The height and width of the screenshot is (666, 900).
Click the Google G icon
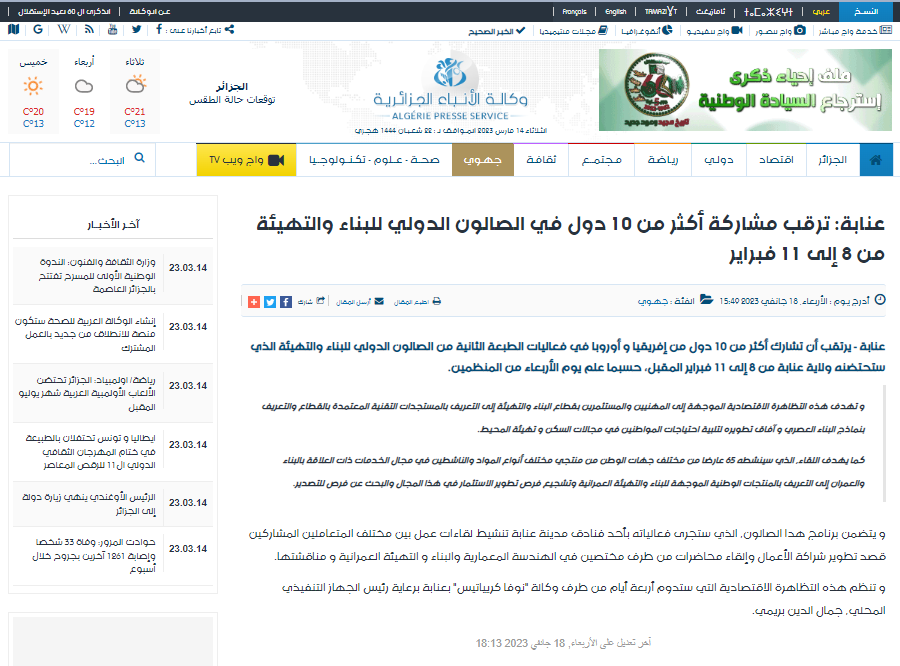(x=38, y=29)
